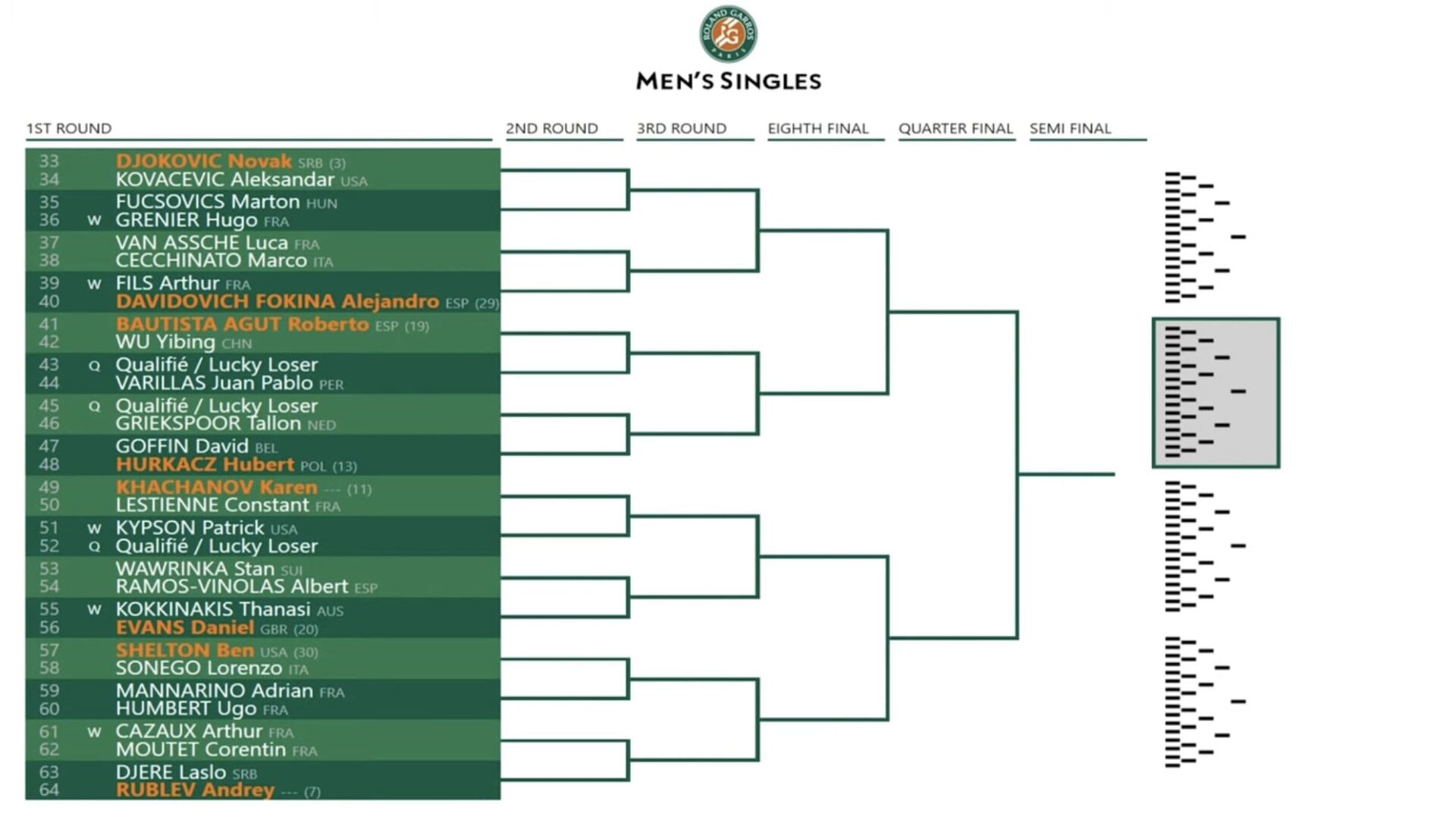The height and width of the screenshot is (820, 1456).
Task: Click Rublev Andrey's name in the draw
Action: [195, 790]
